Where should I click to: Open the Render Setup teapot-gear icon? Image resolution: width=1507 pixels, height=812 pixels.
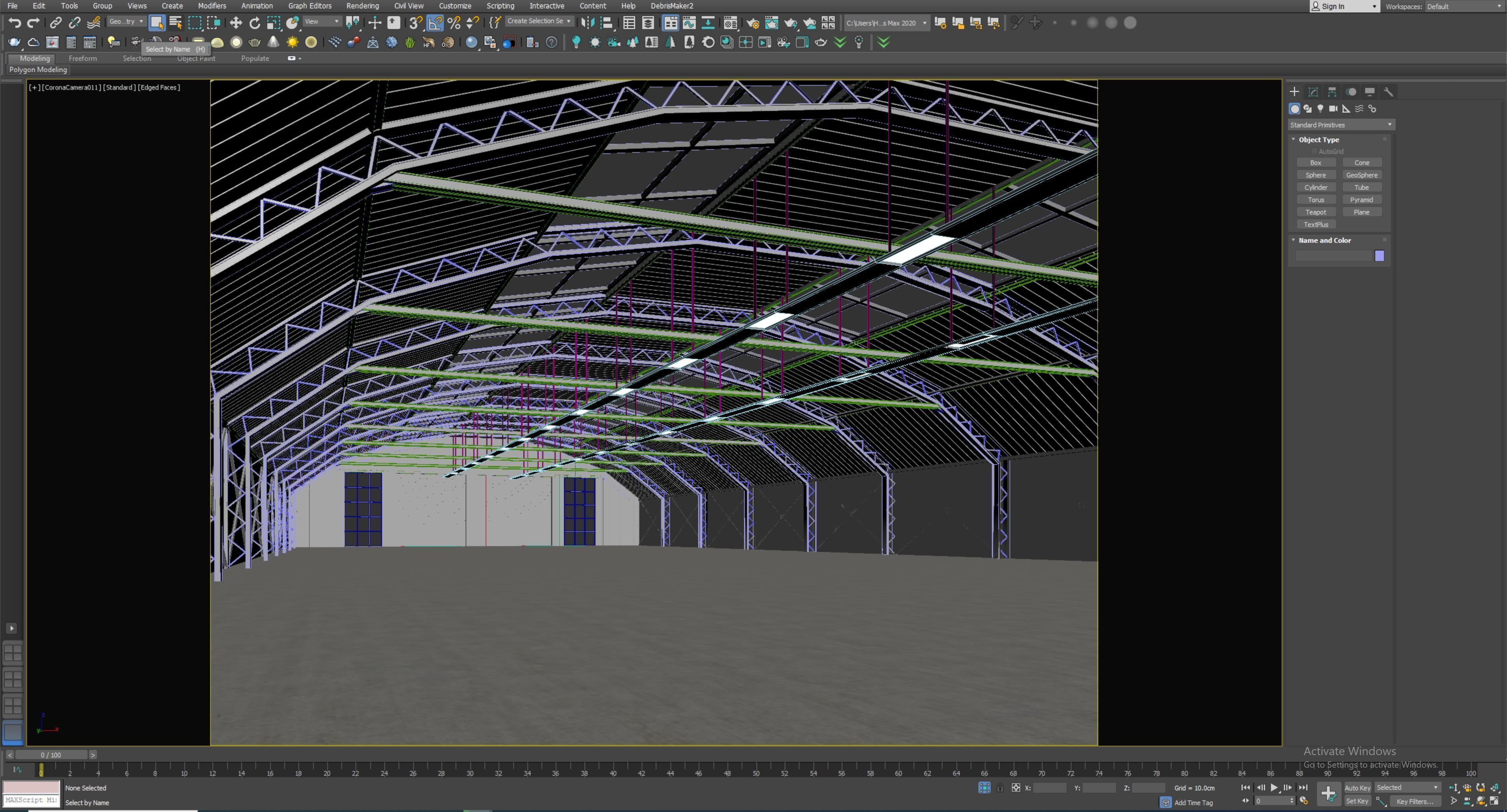click(753, 23)
